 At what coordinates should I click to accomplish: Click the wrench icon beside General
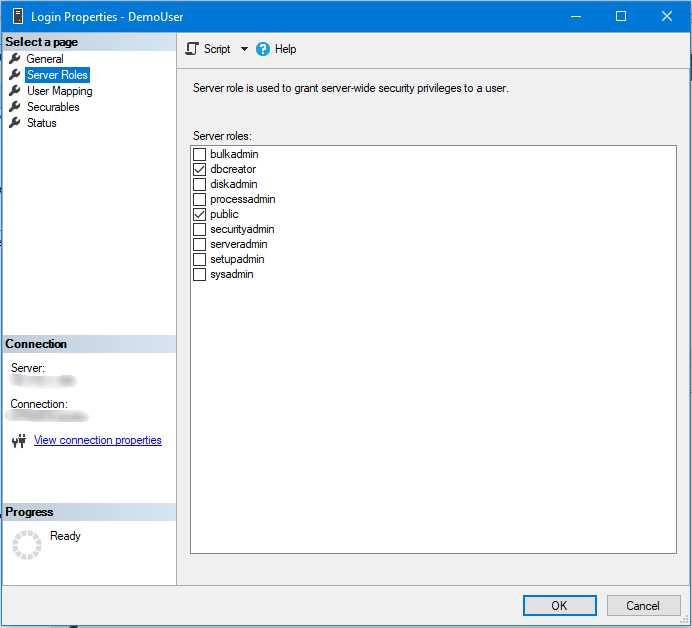pos(15,58)
